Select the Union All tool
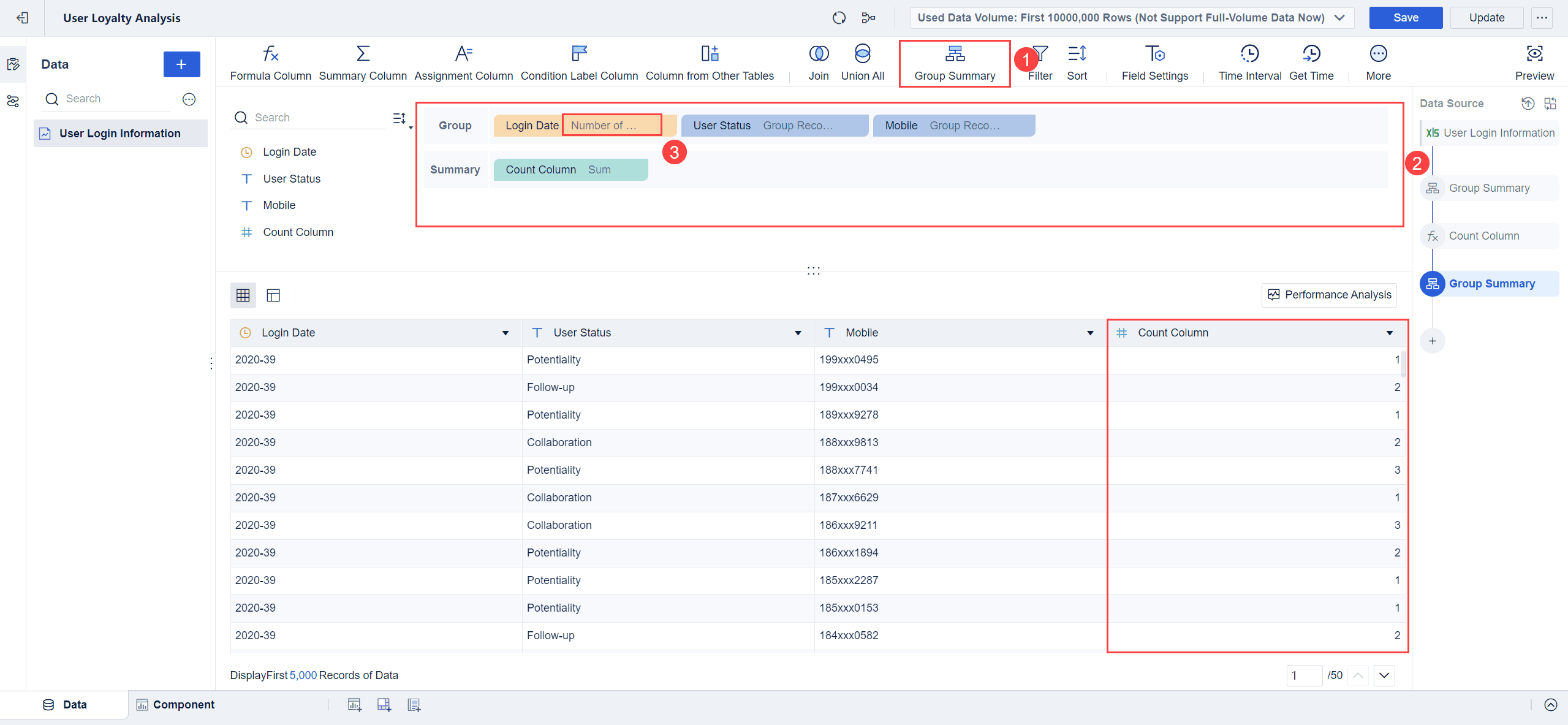Viewport: 1568px width, 725px height. [x=862, y=63]
